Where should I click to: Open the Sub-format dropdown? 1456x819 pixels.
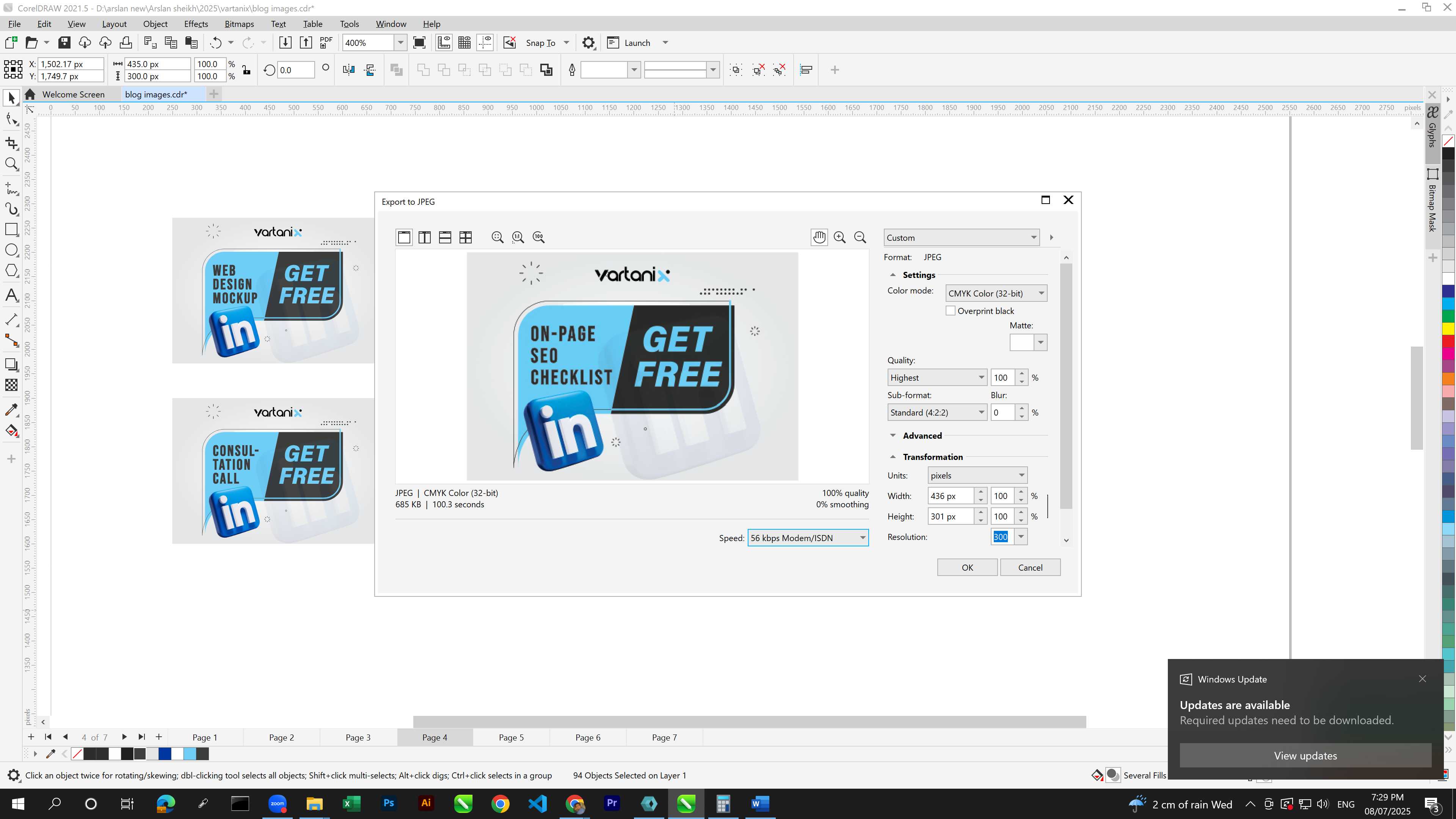[937, 413]
